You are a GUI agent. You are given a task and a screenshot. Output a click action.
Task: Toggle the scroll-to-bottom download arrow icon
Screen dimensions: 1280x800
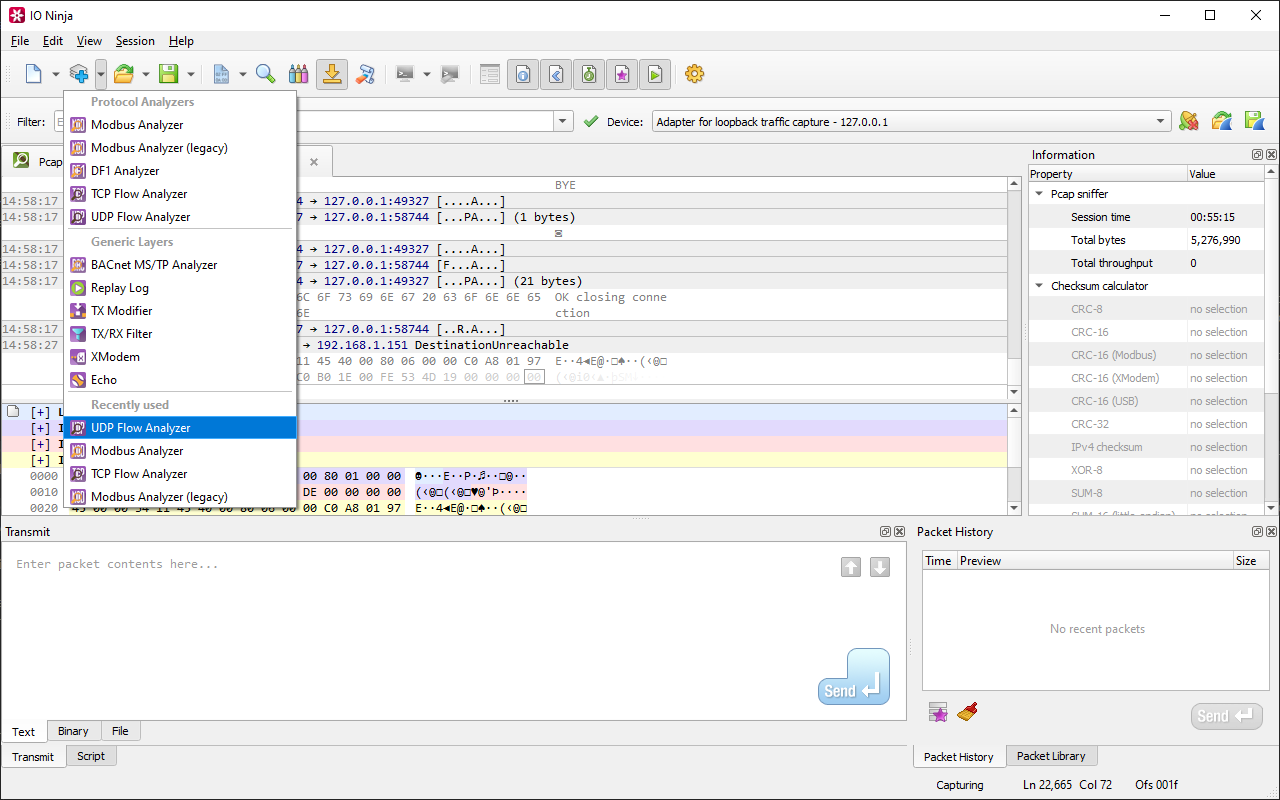click(332, 74)
